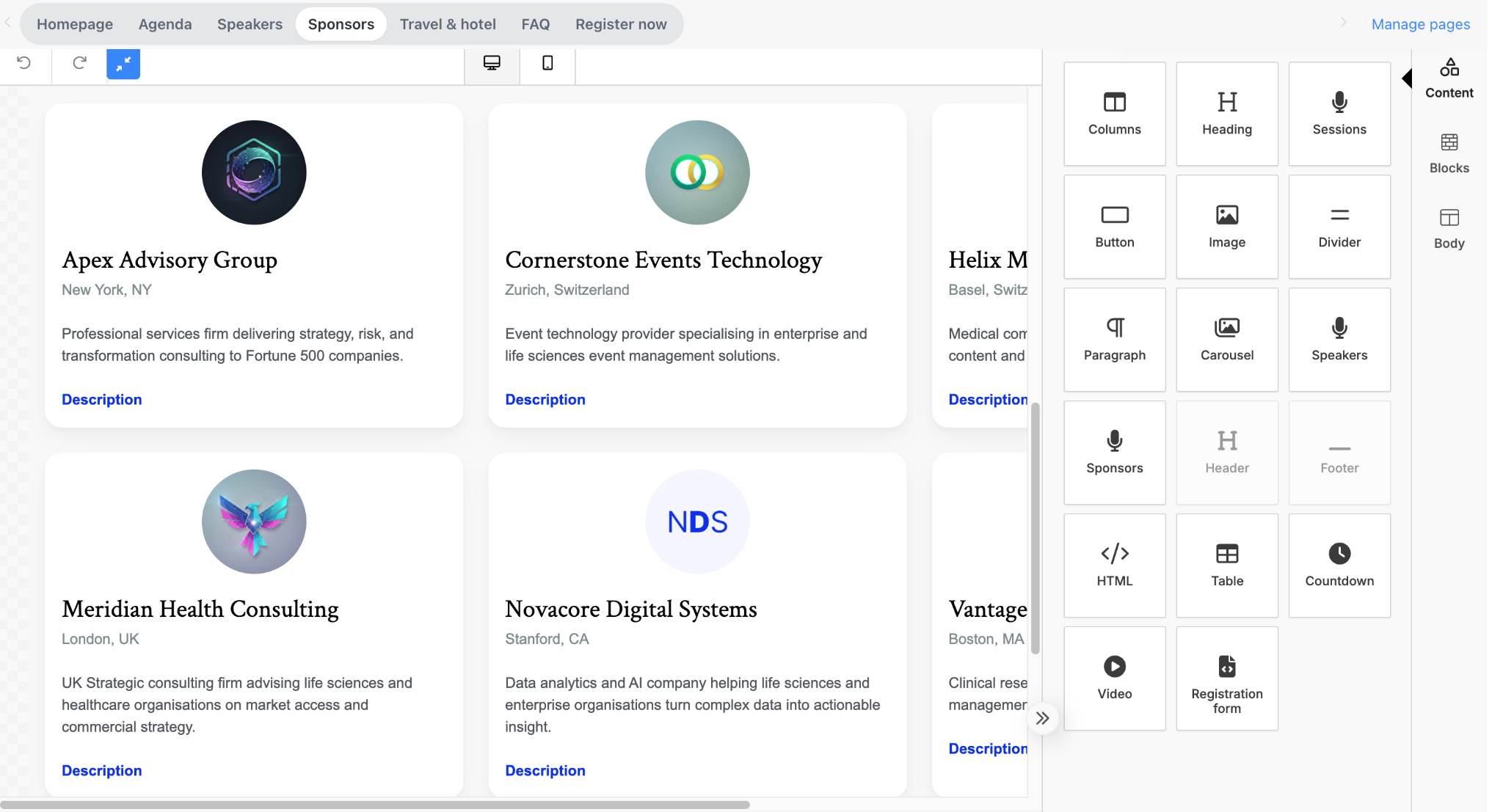
Task: Click the Cornerstone Events Technology logo
Action: pos(697,172)
